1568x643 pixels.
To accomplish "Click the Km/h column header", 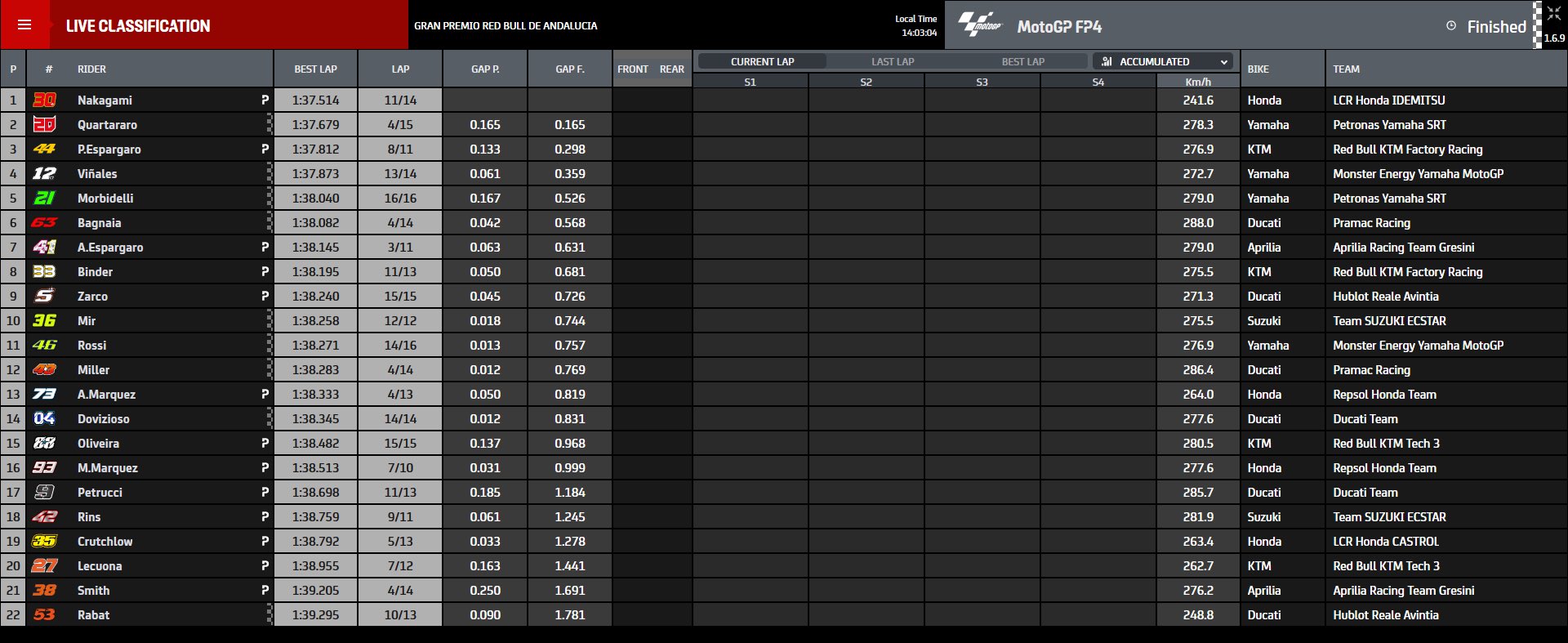I will pos(1198,82).
